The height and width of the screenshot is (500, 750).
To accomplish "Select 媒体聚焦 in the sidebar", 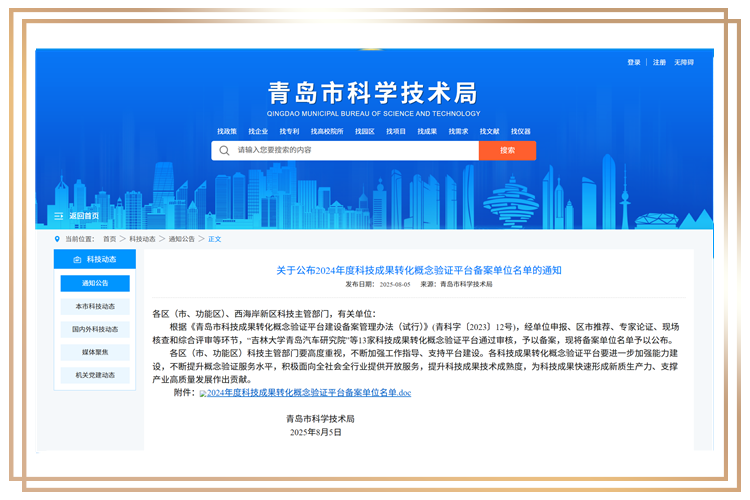I will click(x=95, y=352).
